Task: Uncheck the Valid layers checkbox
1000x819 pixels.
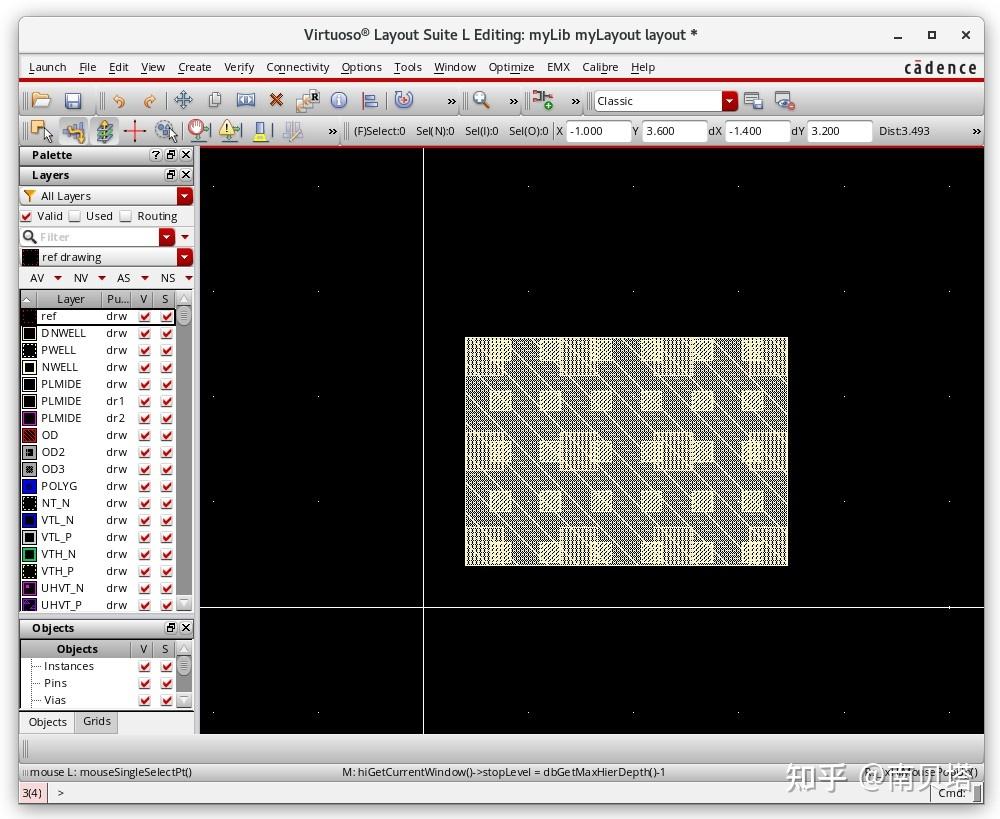Action: (27, 216)
